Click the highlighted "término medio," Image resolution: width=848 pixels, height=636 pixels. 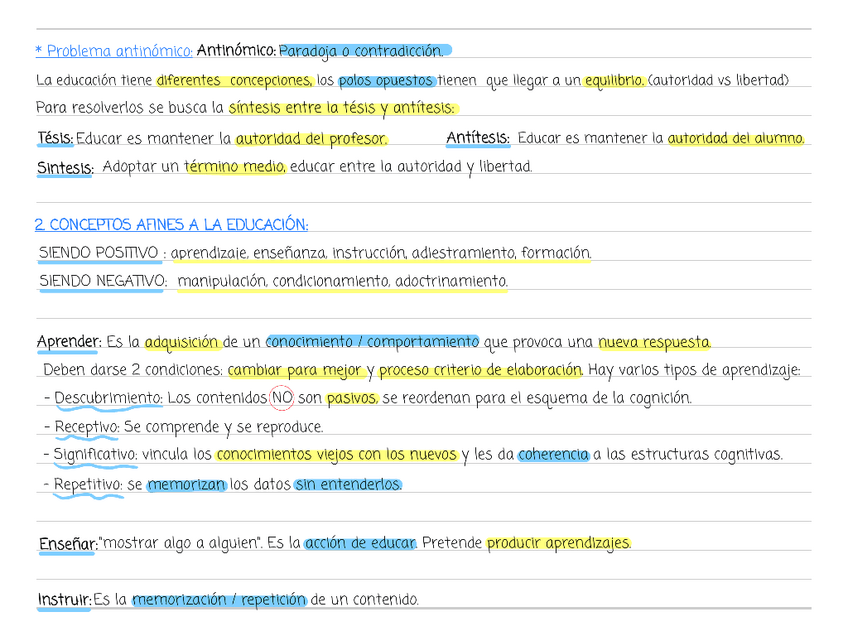(235, 166)
